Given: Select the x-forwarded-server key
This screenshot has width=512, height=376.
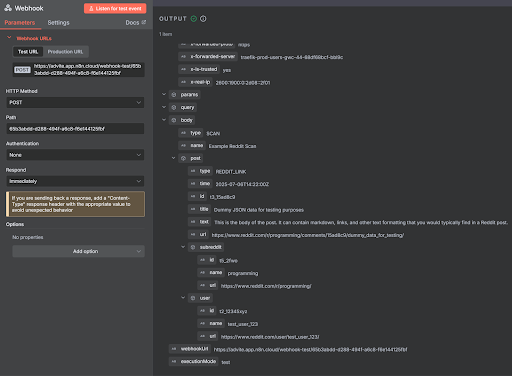Looking at the screenshot, I should coord(213,57).
